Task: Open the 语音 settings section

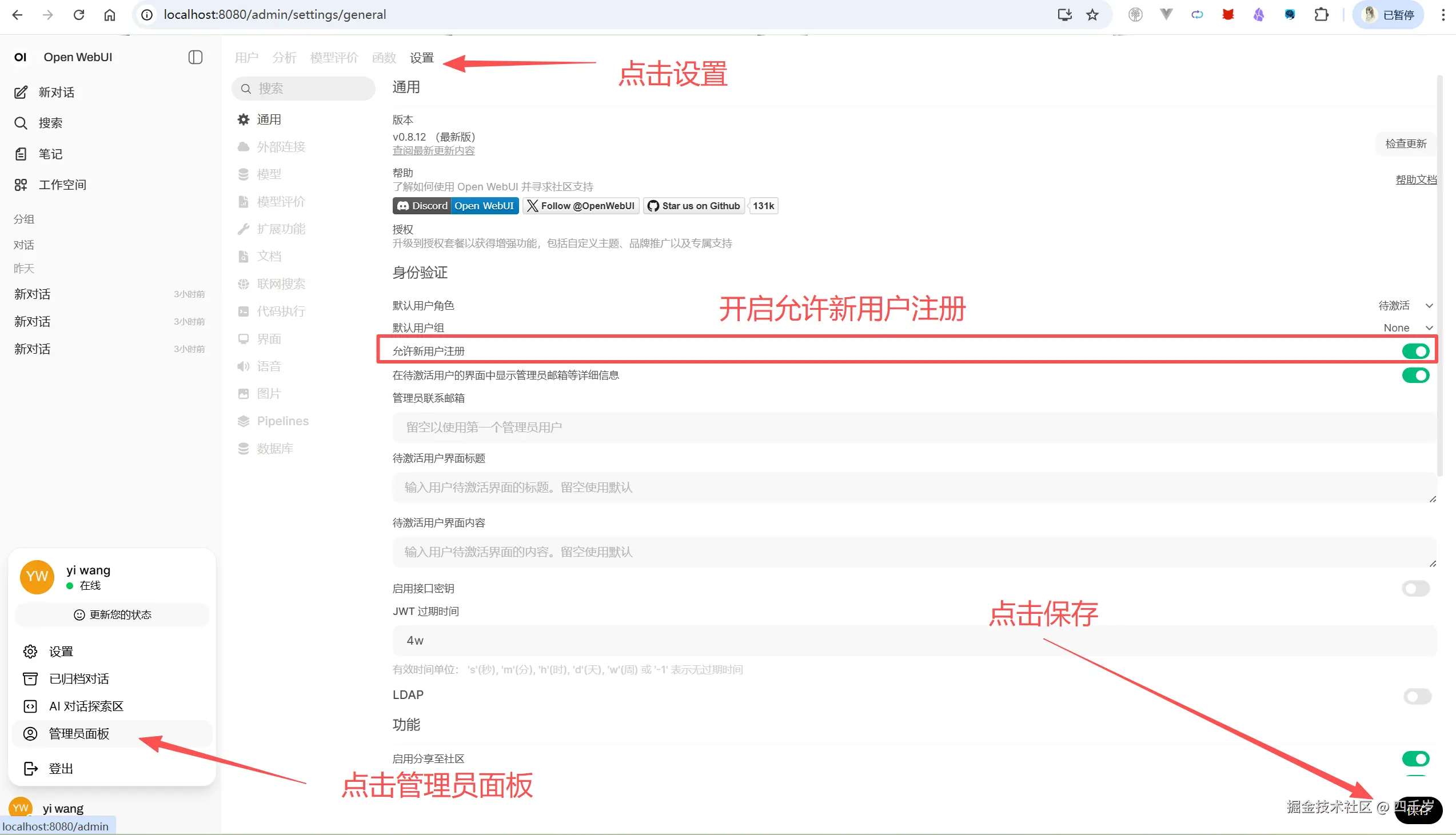Action: [x=269, y=366]
